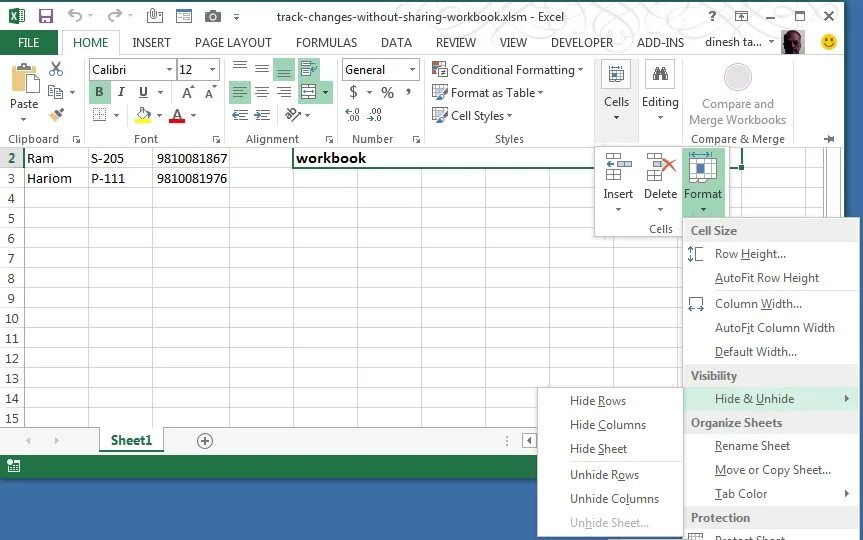
Task: Apply Comma Style number format
Action: tap(408, 92)
